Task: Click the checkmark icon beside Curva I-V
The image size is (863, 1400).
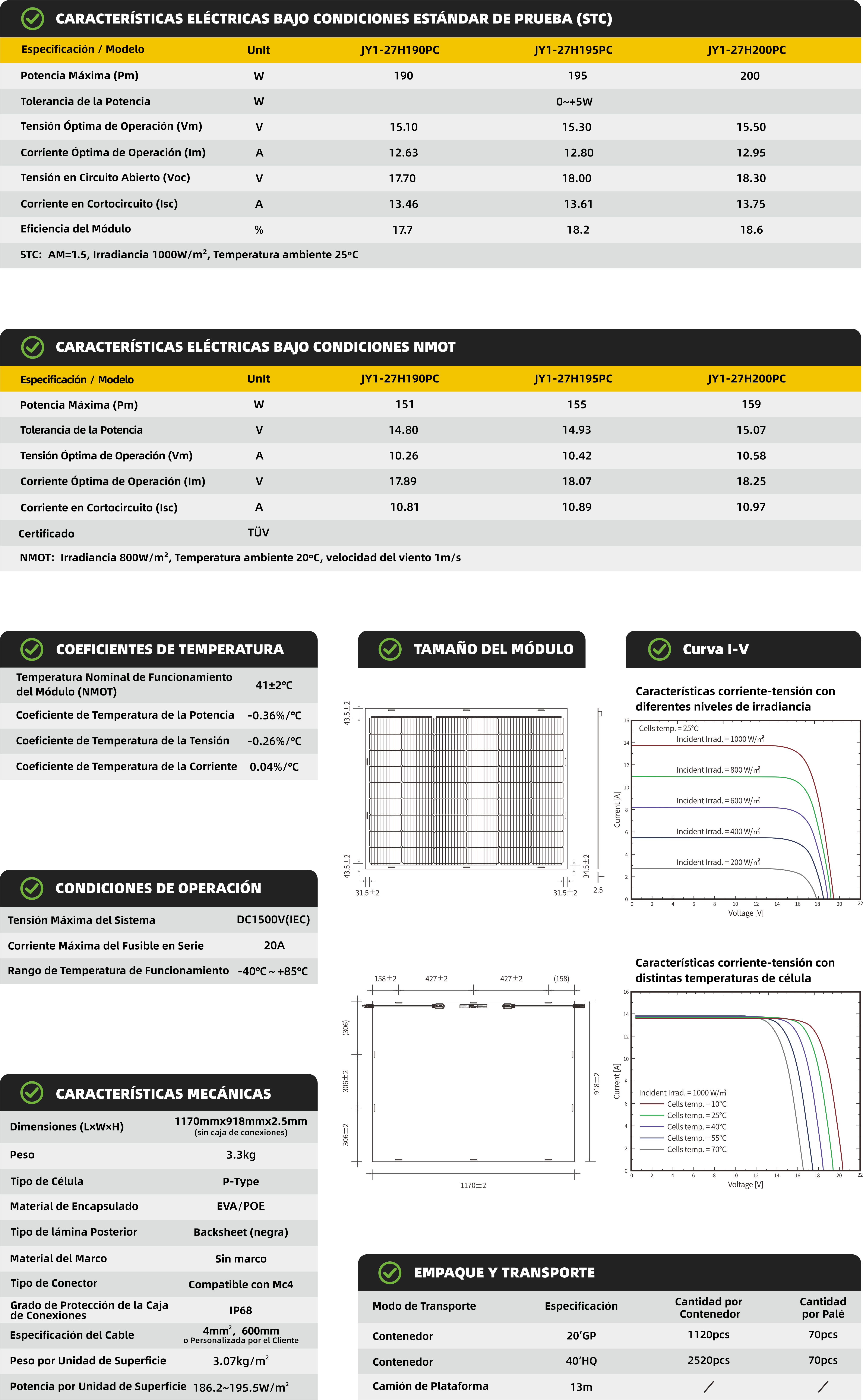Action: (659, 649)
